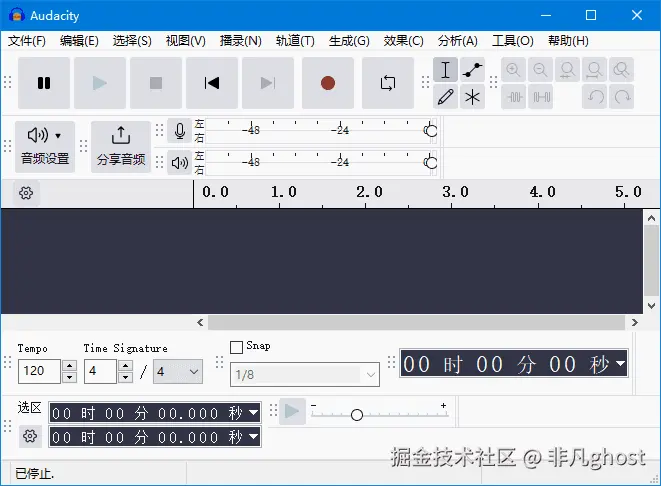Open the 音频设置 audio setup button
Screen dimensions: 661x486
coord(45,147)
